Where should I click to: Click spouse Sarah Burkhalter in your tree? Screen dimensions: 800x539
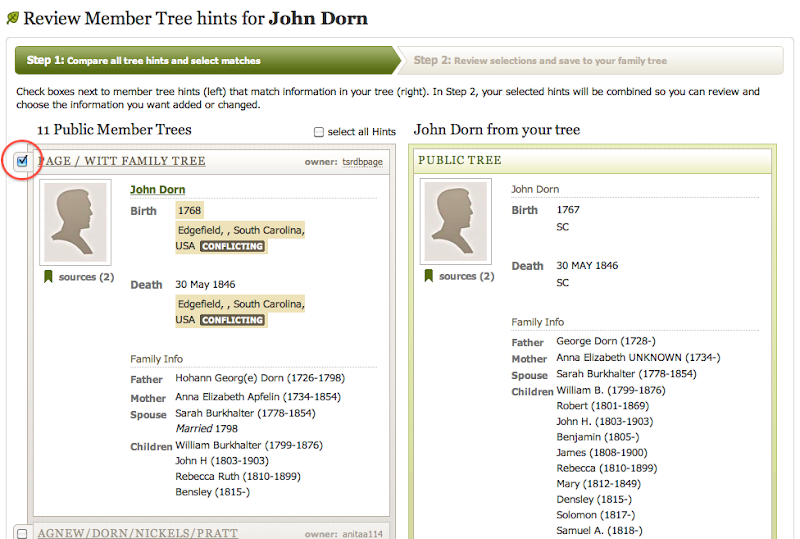click(x=627, y=374)
